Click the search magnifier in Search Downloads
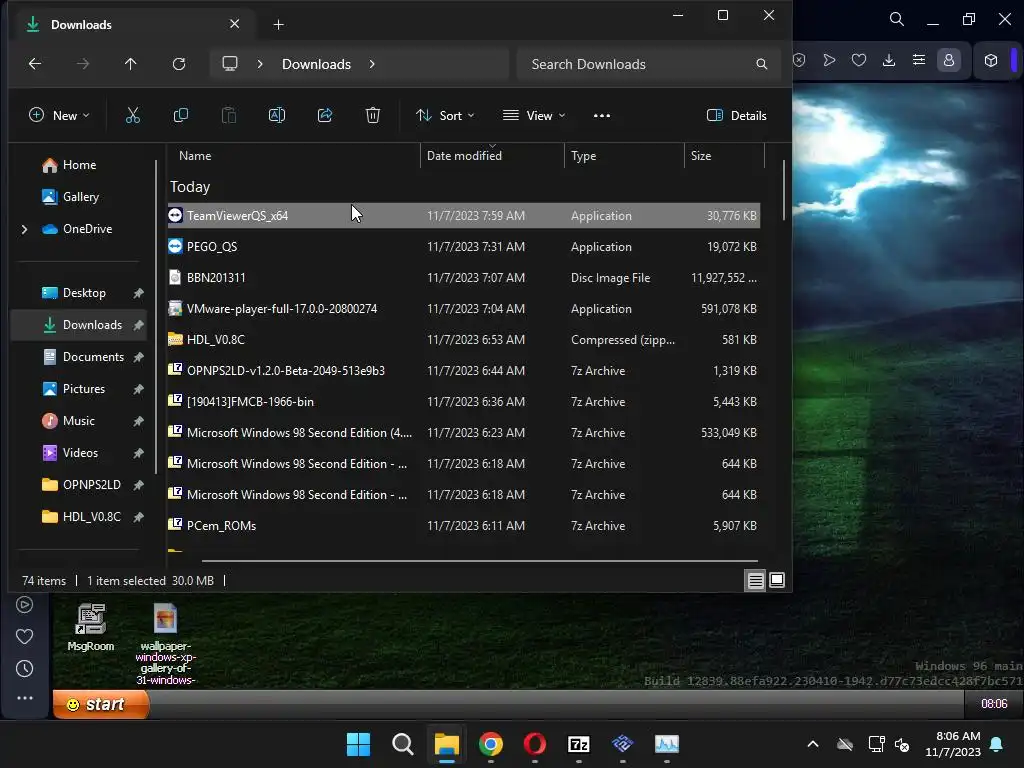This screenshot has height=768, width=1024. [x=761, y=64]
